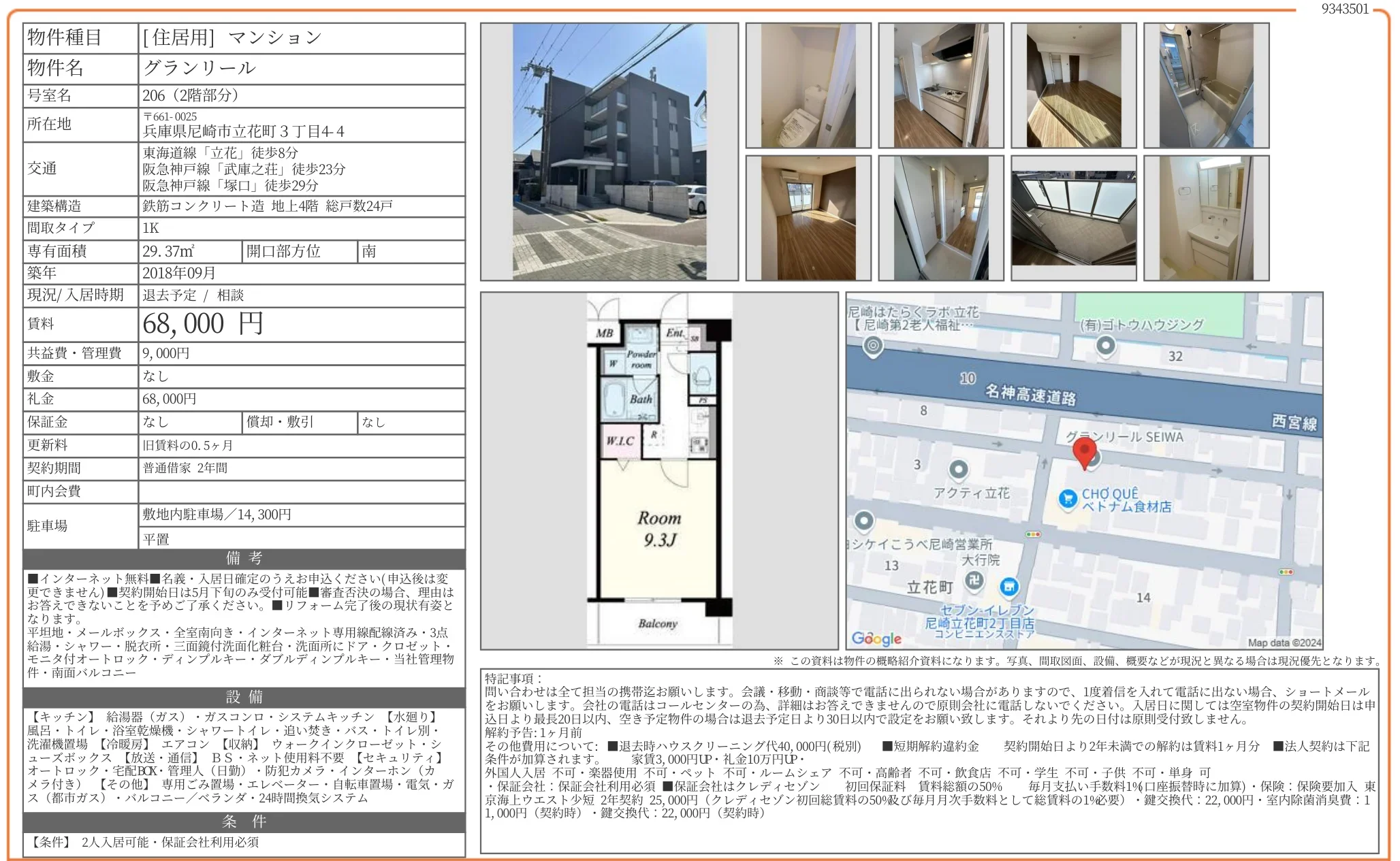The height and width of the screenshot is (861, 1400).
Task: Click the floor plan image
Action: pyautogui.click(x=659, y=470)
